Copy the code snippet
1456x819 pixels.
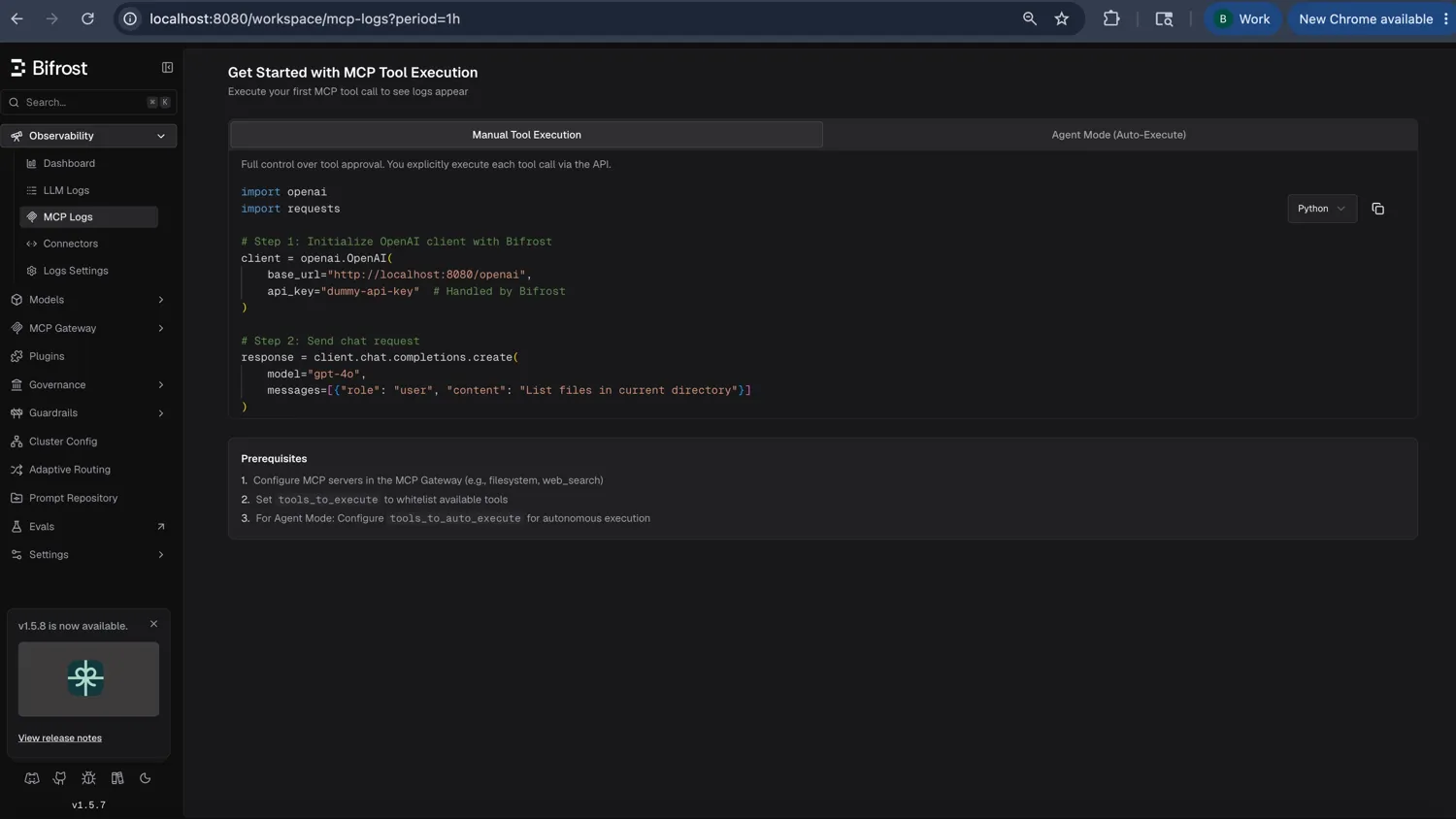click(1377, 209)
